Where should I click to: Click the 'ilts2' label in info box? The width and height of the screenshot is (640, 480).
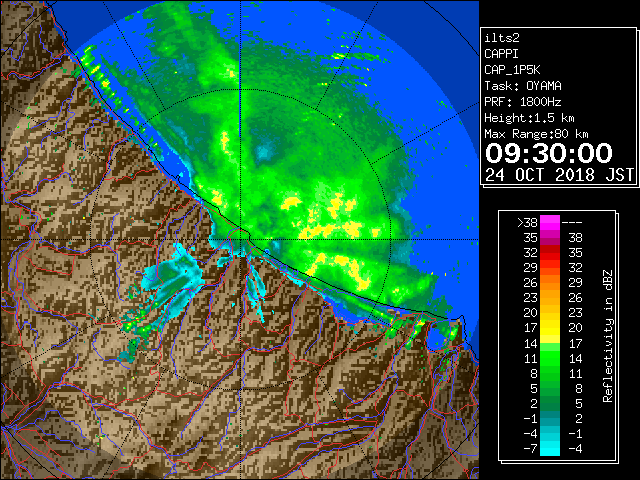pyautogui.click(x=502, y=38)
